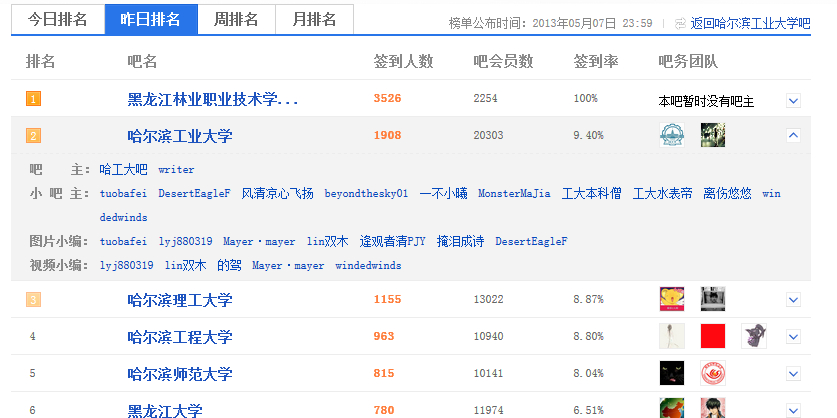The width and height of the screenshot is (837, 418).
Task: Open the 哈尔滨工业大学 forum link
Action: point(180,136)
